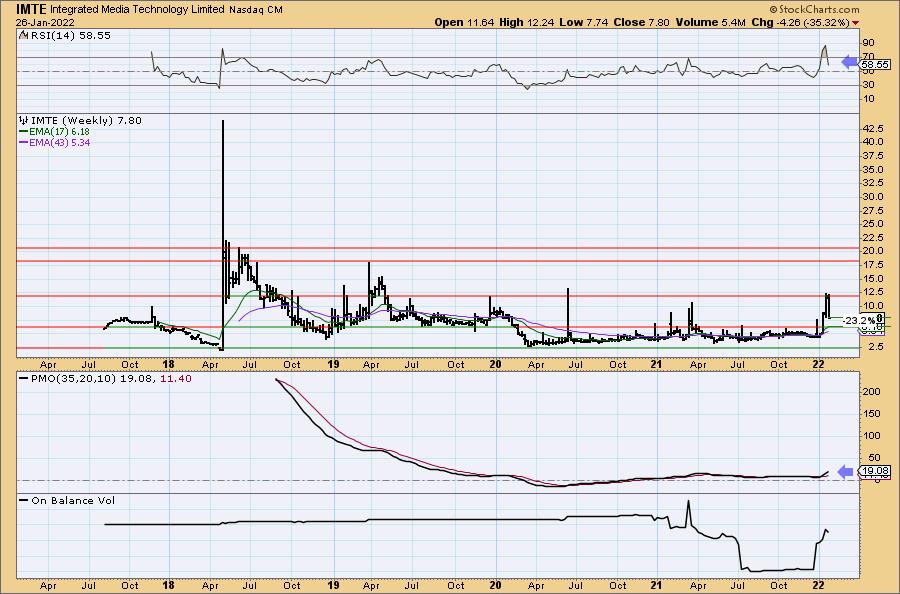Click the purple EMA(43) legend line swatch
900x594 pixels.
(x=24, y=142)
